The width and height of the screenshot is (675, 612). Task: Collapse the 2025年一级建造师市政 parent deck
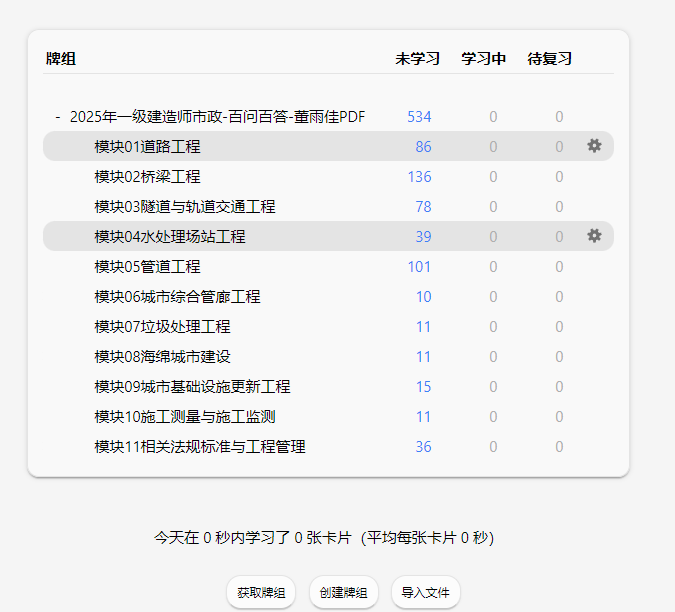pos(57,117)
